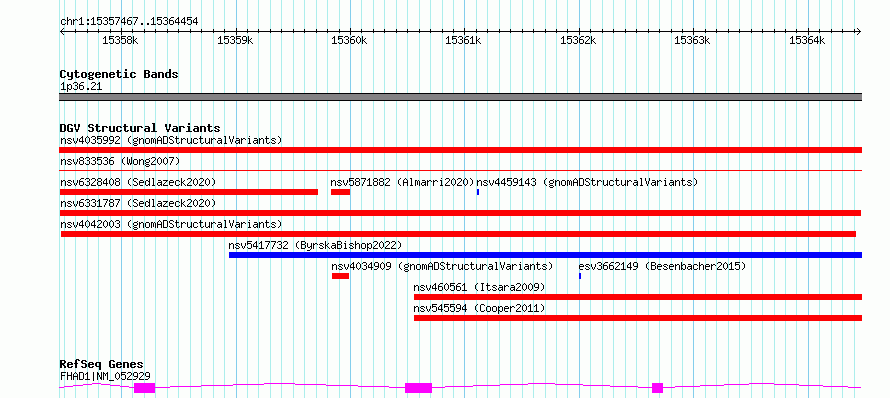Screen dimensions: 890x398
Task: Click the left arrowhead of the ruler
Action: click(x=62, y=31)
